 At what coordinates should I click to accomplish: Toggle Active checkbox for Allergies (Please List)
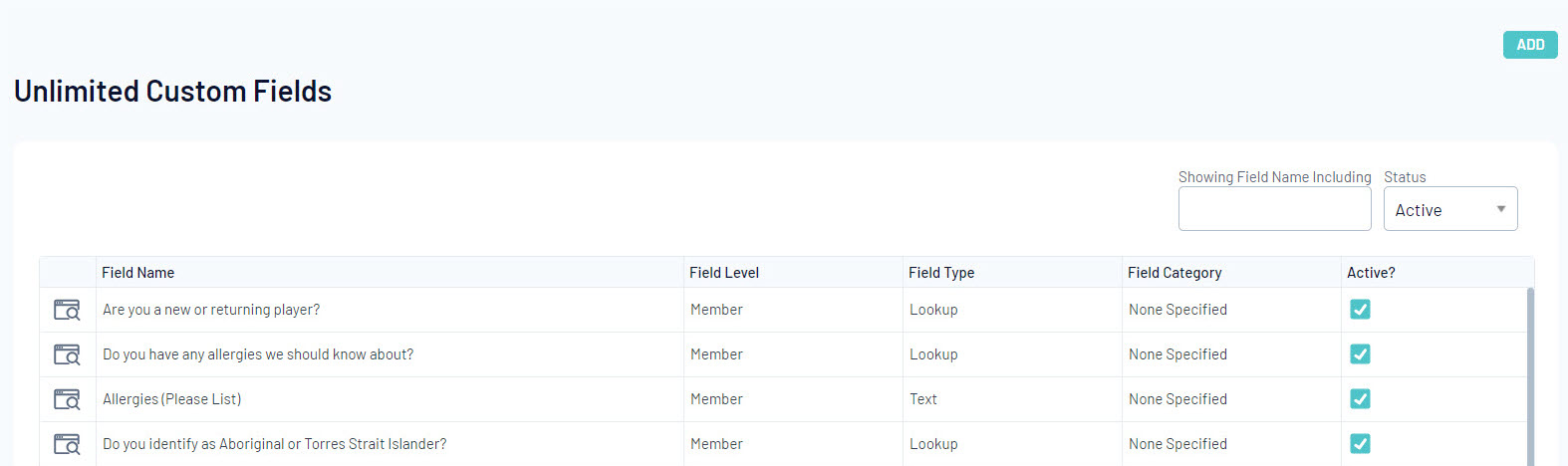(x=1360, y=399)
